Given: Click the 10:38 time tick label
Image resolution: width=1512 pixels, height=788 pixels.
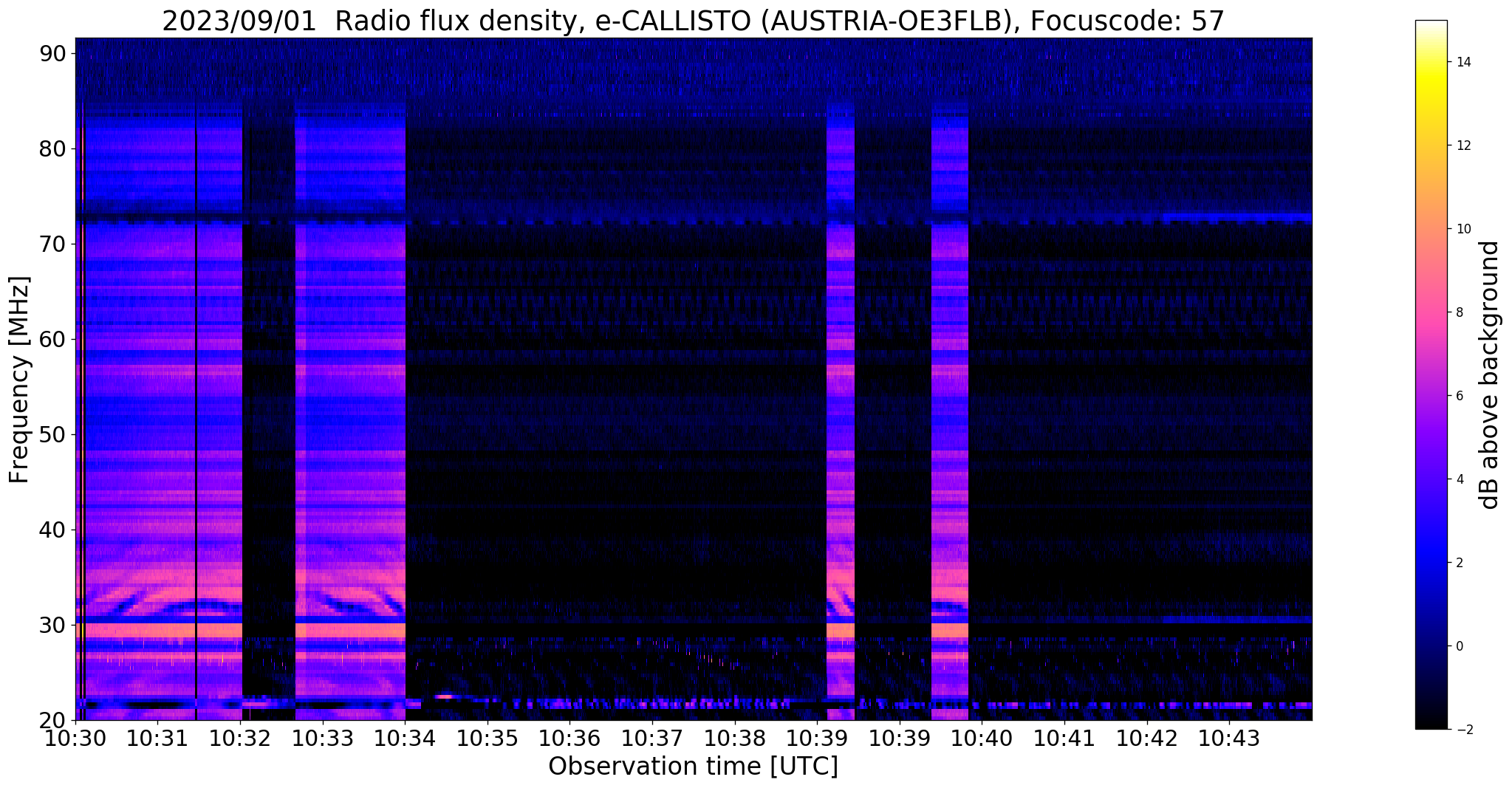Looking at the screenshot, I should click(x=735, y=739).
